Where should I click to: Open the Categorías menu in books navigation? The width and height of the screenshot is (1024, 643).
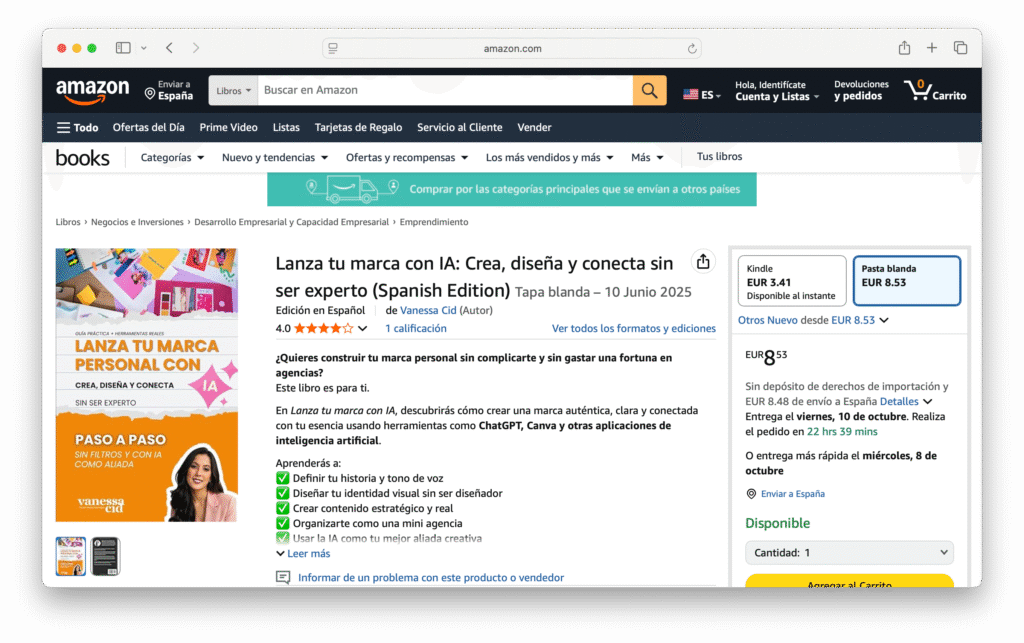[x=170, y=157]
